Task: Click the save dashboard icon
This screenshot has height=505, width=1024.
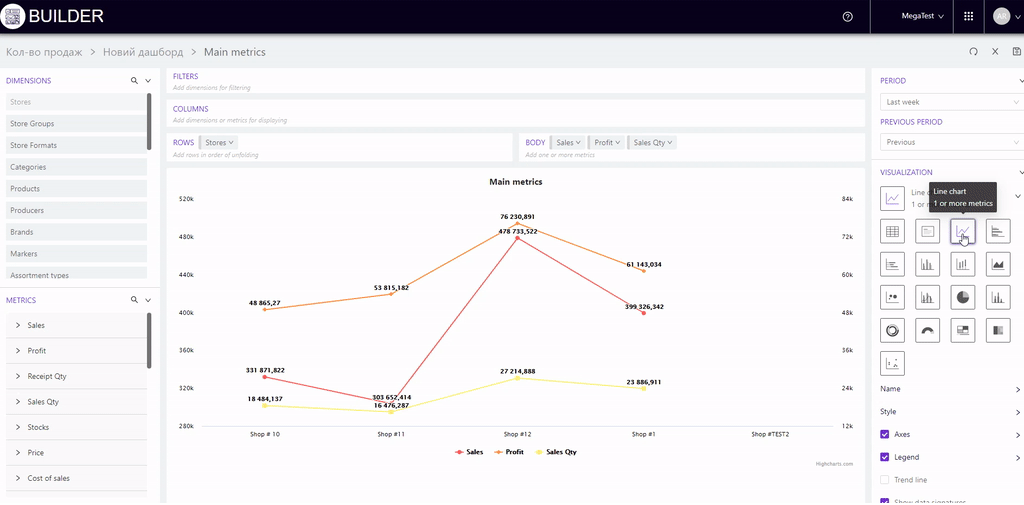Action: (1017, 52)
